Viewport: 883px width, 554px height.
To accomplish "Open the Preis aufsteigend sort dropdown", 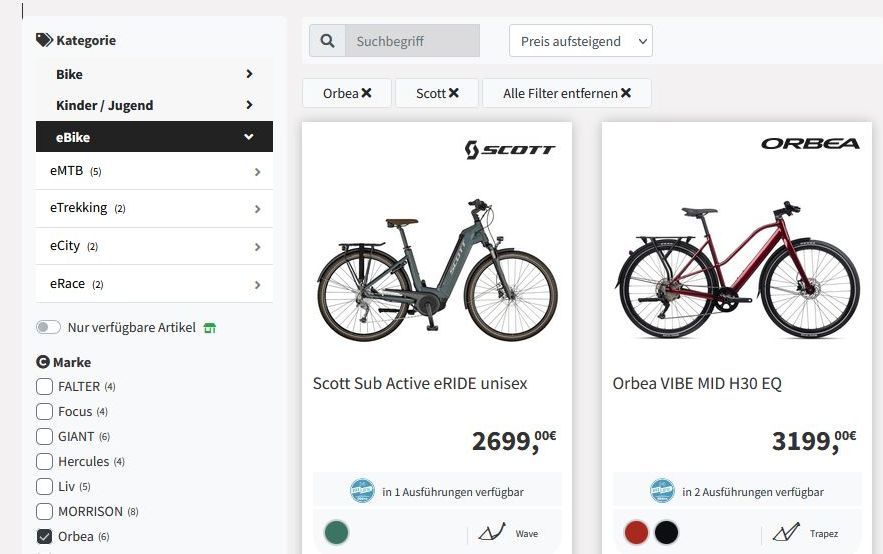I will click(580, 41).
